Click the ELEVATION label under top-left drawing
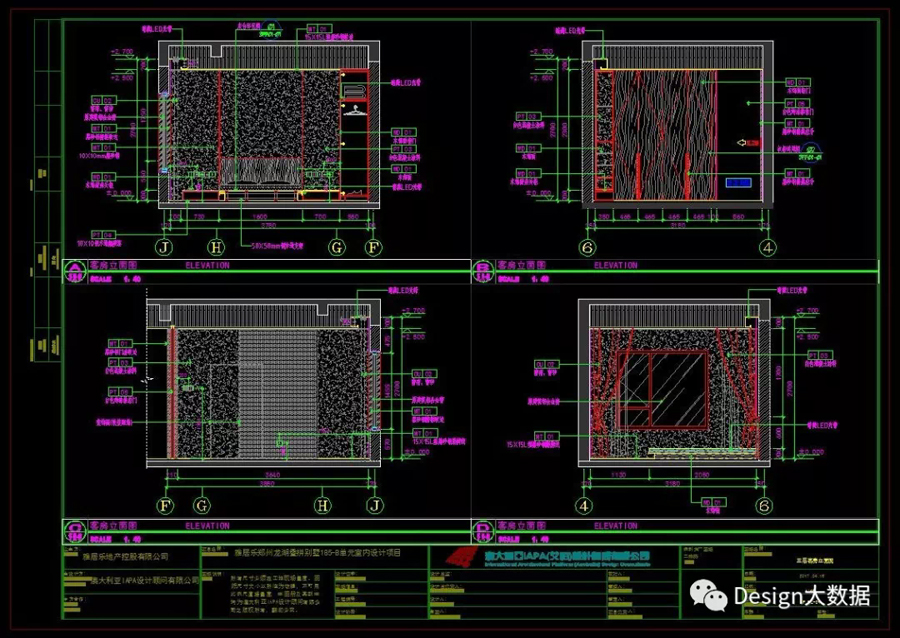Viewport: 900px width, 638px height. pos(207,266)
